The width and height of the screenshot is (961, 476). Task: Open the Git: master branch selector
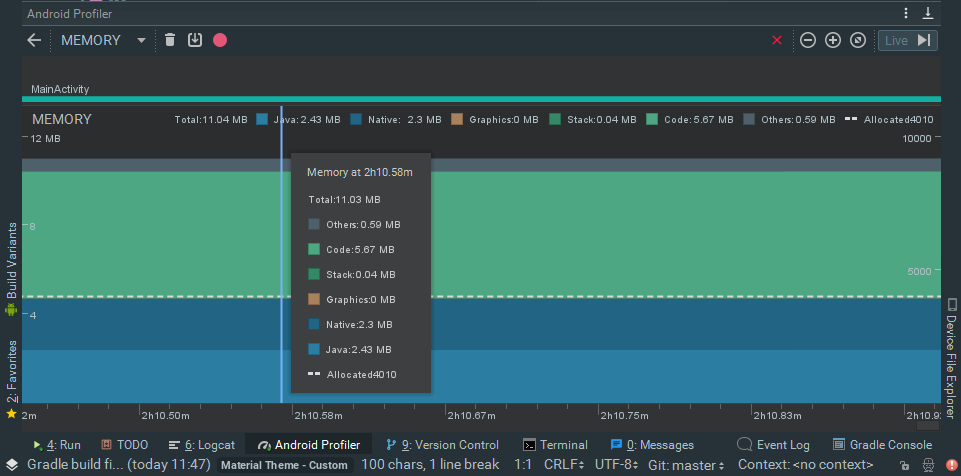(x=685, y=465)
